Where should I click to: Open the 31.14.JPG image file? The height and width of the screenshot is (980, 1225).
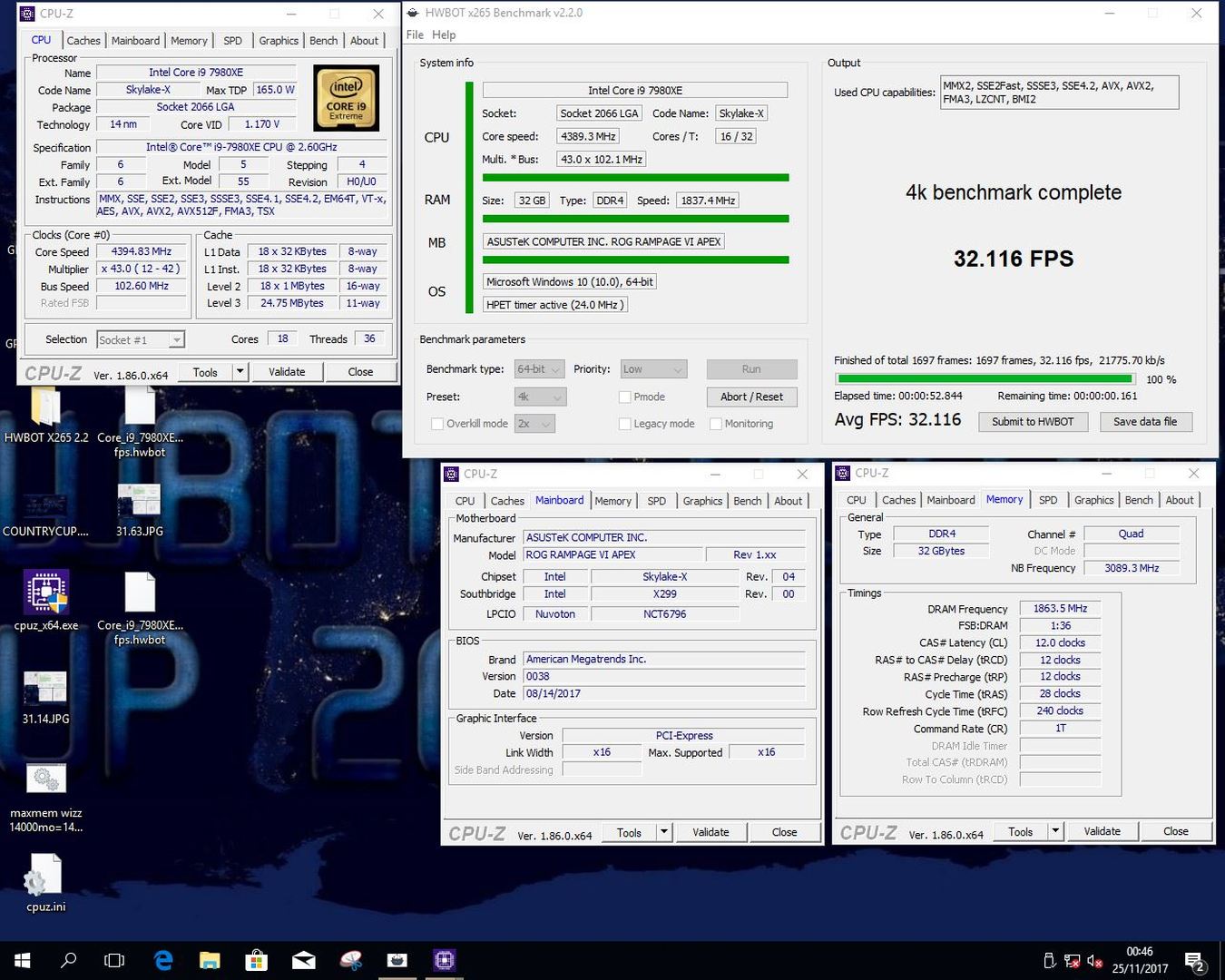[x=45, y=699]
